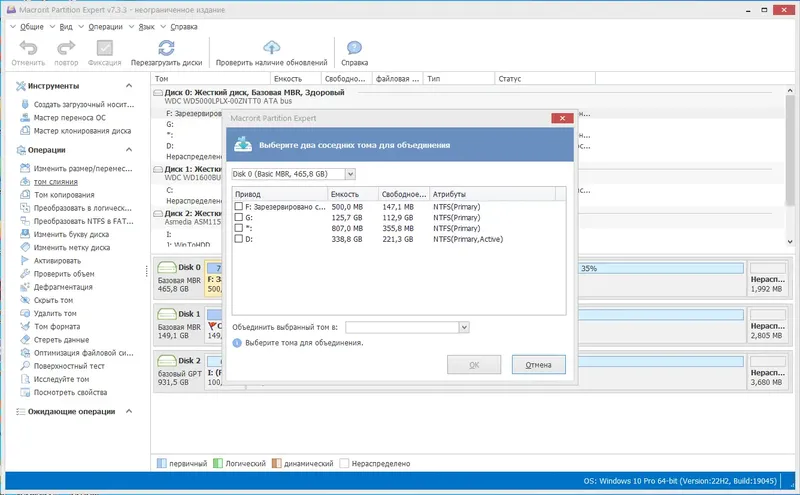
Task: Reload disks via Перезагрузить диски icon
Action: pos(166,48)
